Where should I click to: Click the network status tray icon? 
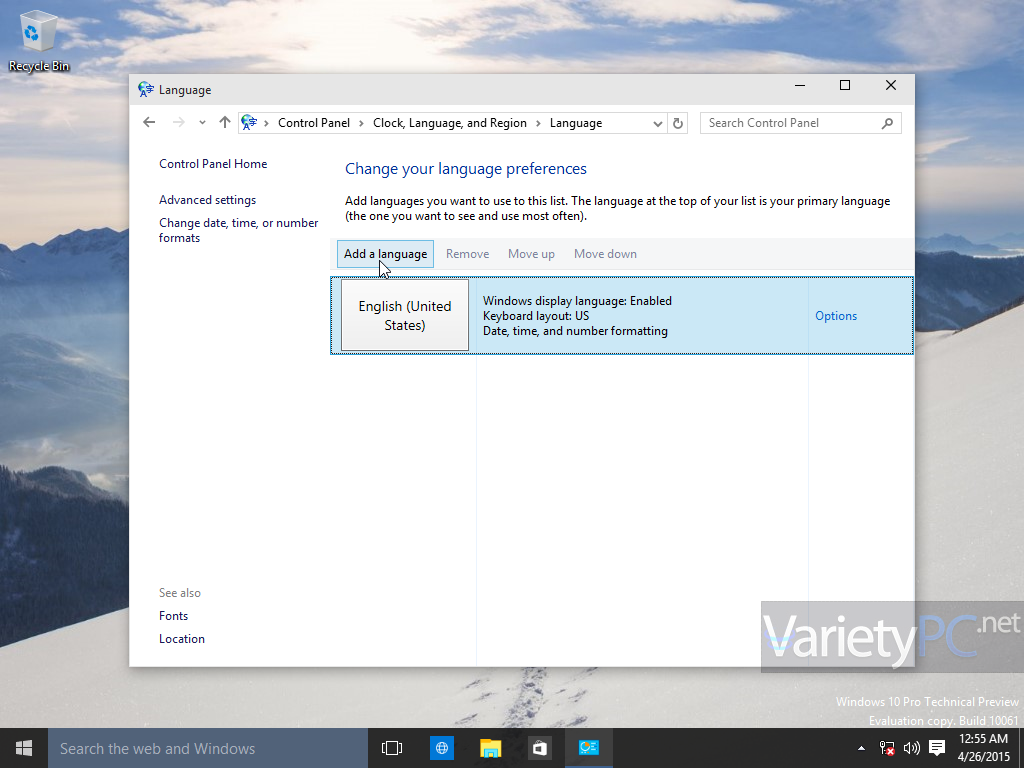(887, 748)
